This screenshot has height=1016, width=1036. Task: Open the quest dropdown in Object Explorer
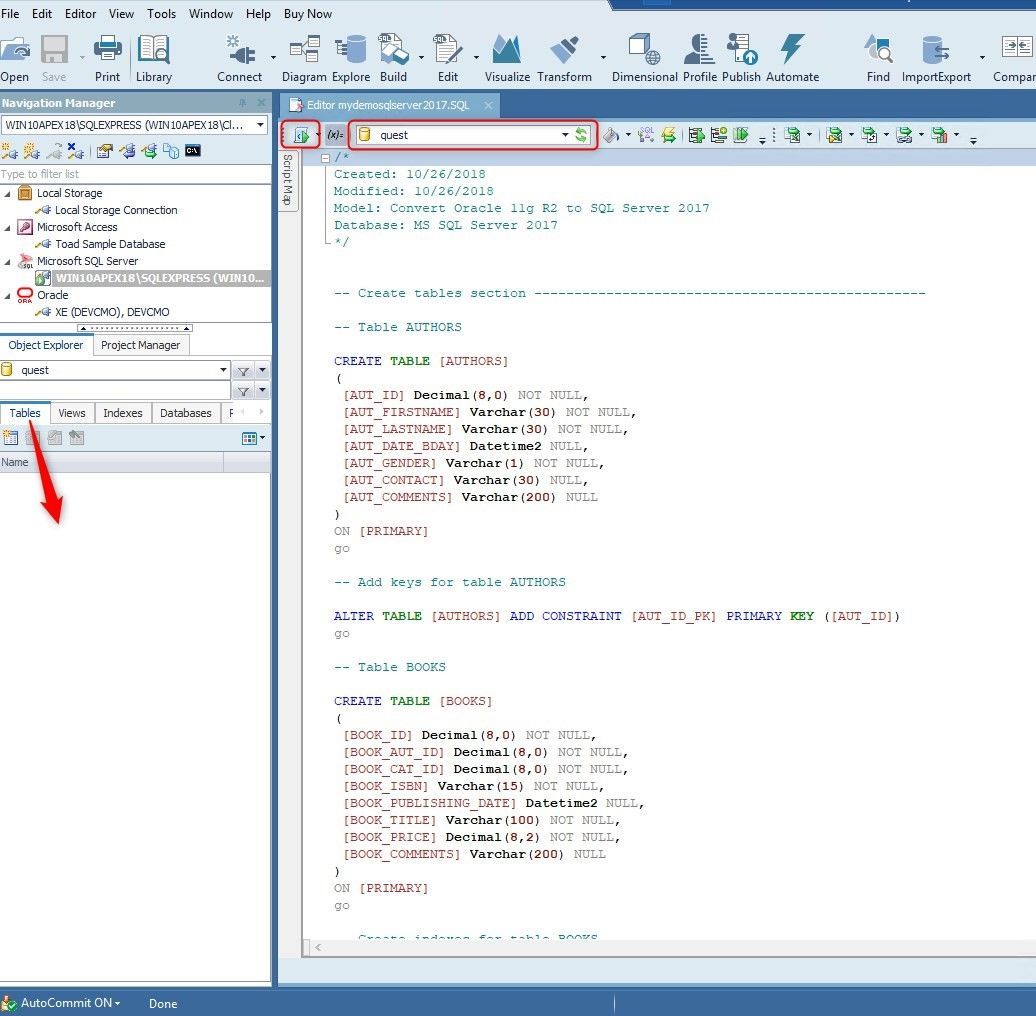tap(223, 370)
